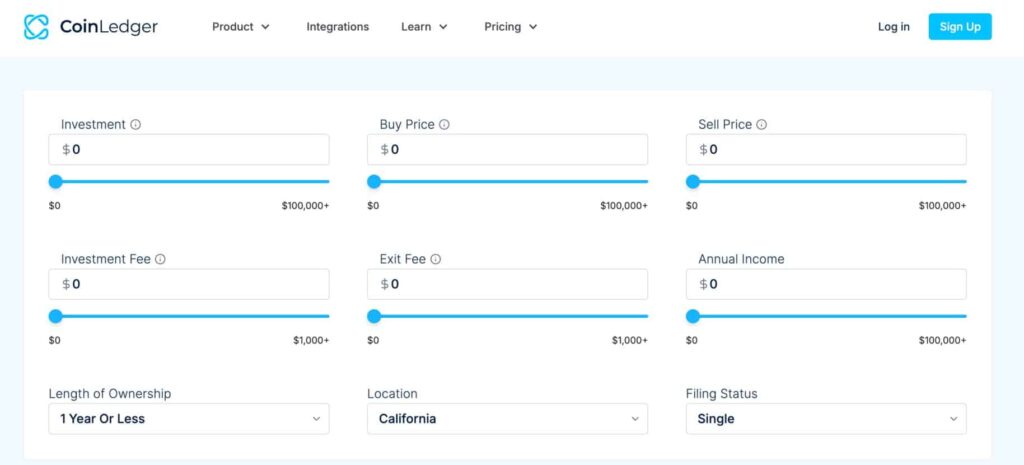The image size is (1024, 465).
Task: Expand the Learn menu
Action: (424, 27)
